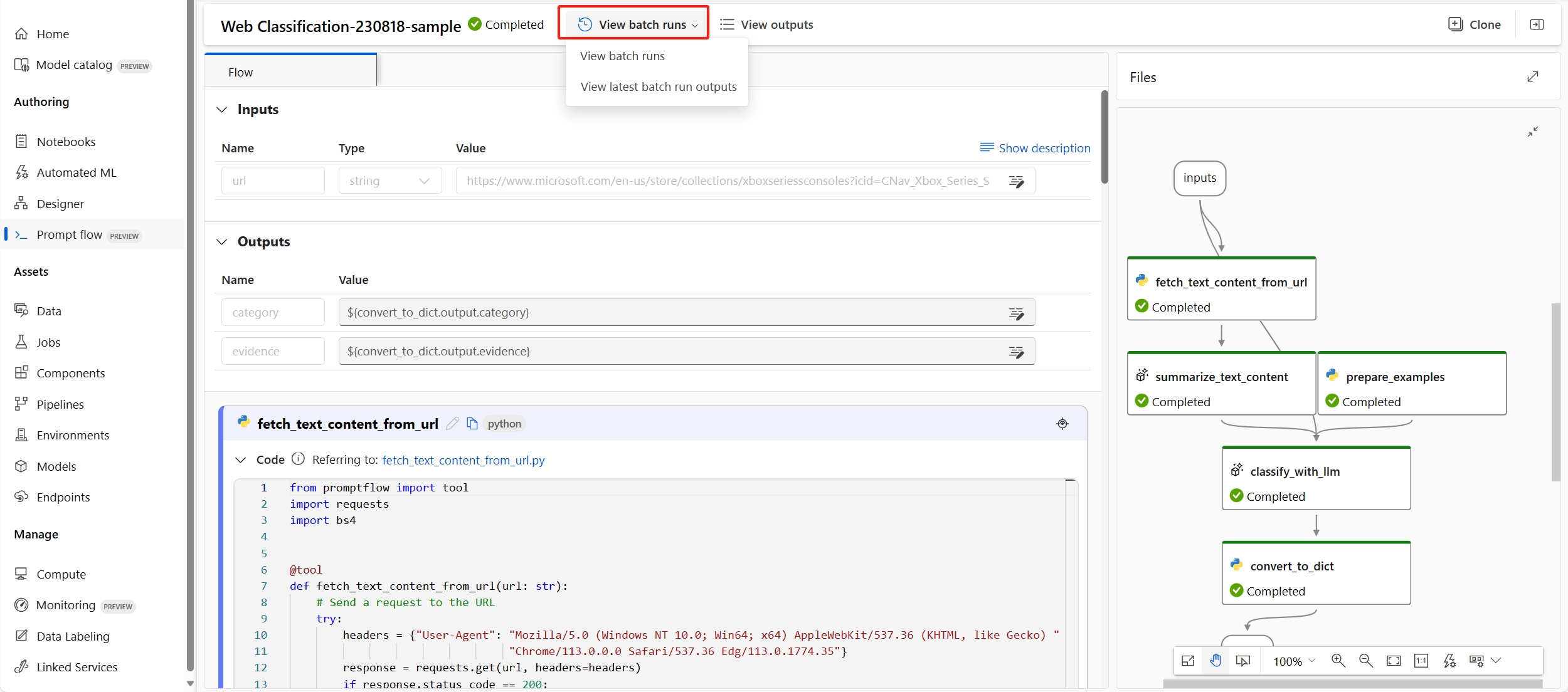Image resolution: width=1568 pixels, height=692 pixels.
Task: Reset graph zoom with the 1:1 icon
Action: (1421, 661)
